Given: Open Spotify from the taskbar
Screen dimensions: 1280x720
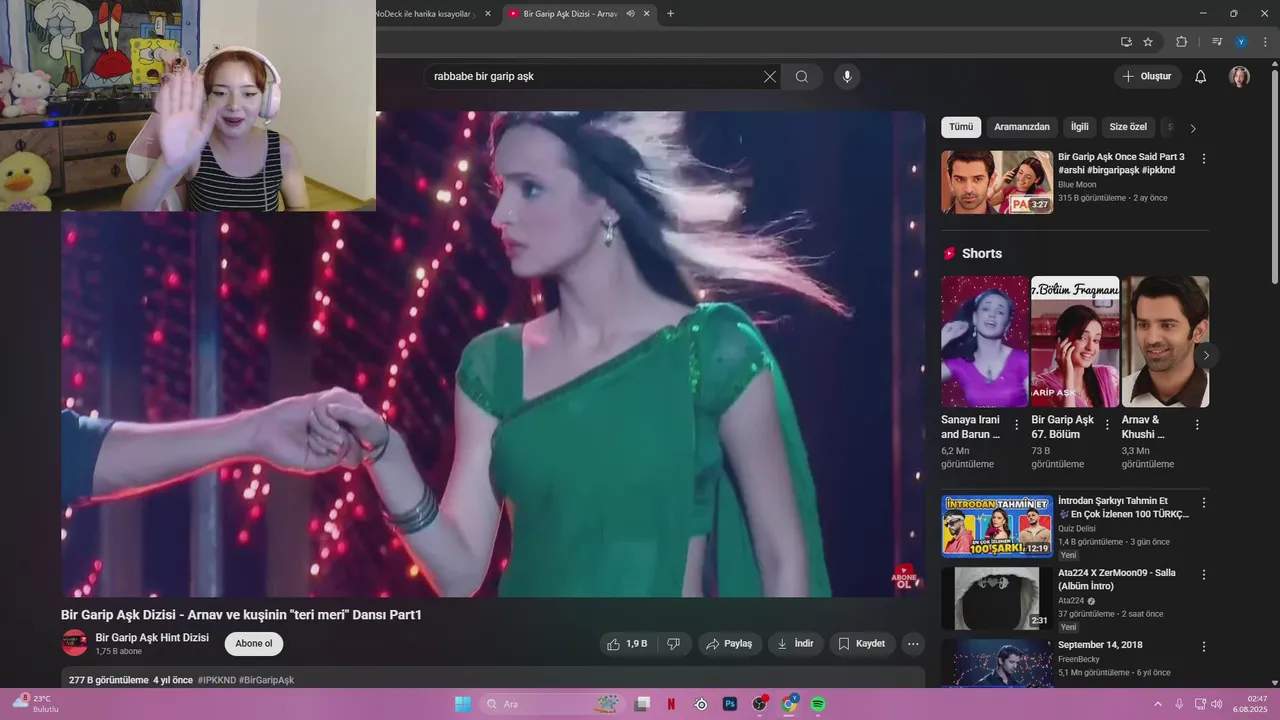Looking at the screenshot, I should point(818,704).
